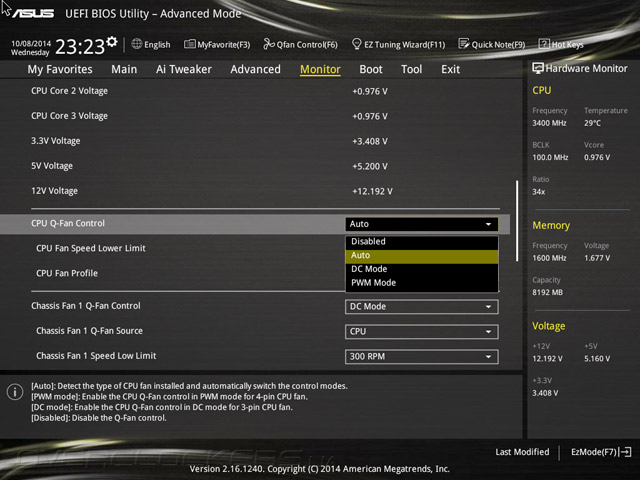This screenshot has height=480, width=640.
Task: Click the 23:23 clock display
Action: click(x=80, y=46)
